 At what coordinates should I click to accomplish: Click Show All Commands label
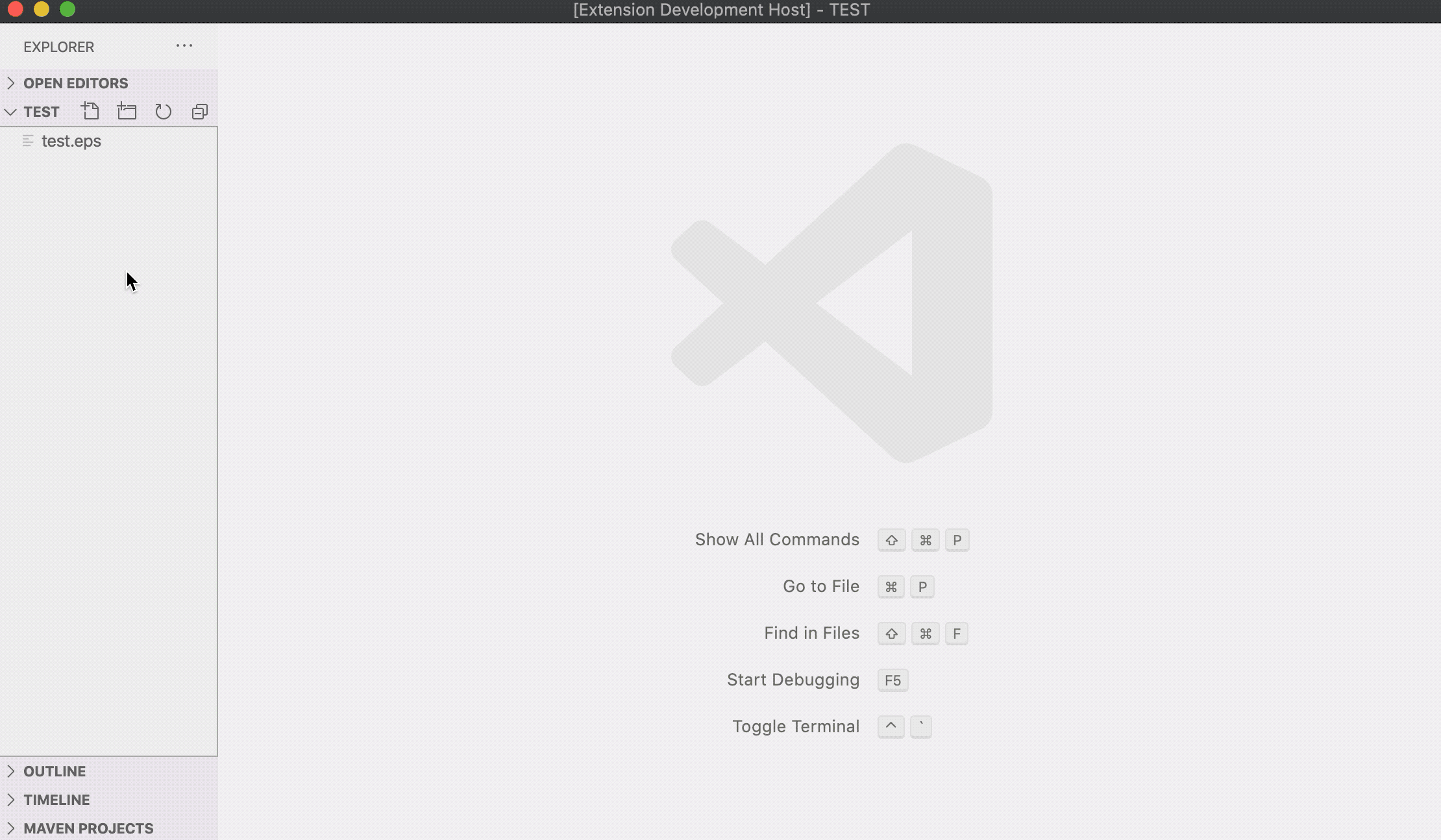click(777, 539)
